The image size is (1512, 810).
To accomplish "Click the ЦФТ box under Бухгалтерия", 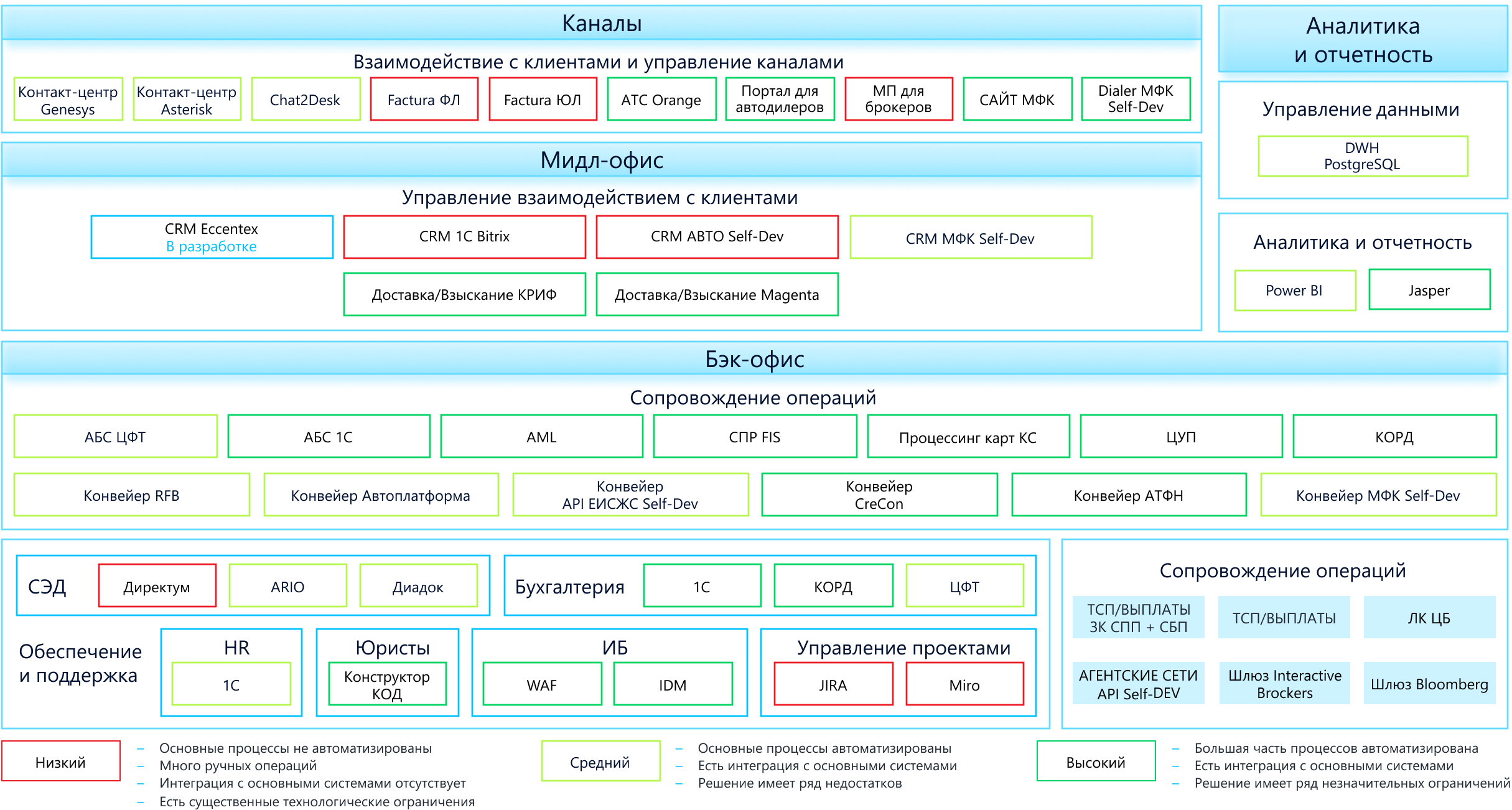I will click(965, 586).
